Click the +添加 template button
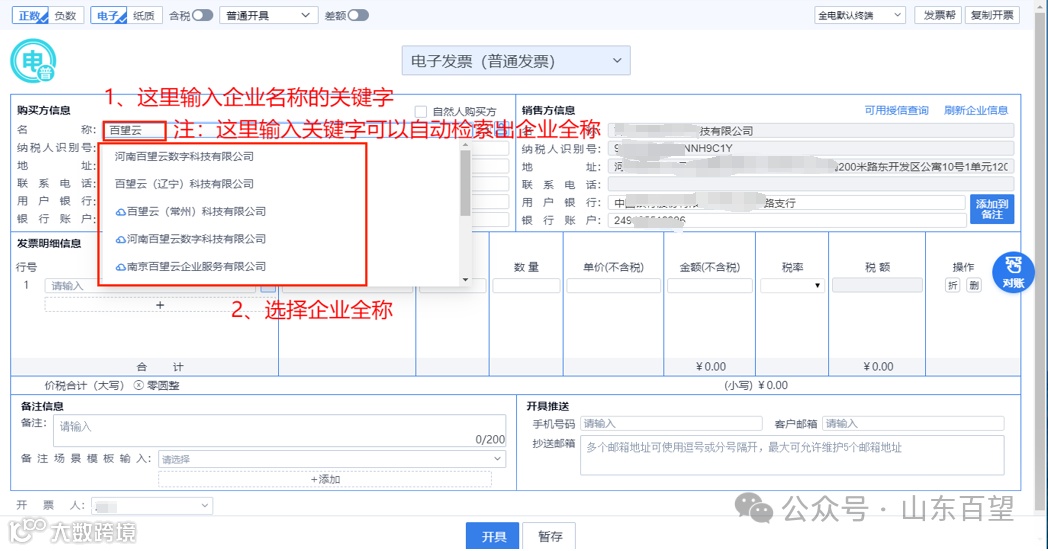 (325, 479)
